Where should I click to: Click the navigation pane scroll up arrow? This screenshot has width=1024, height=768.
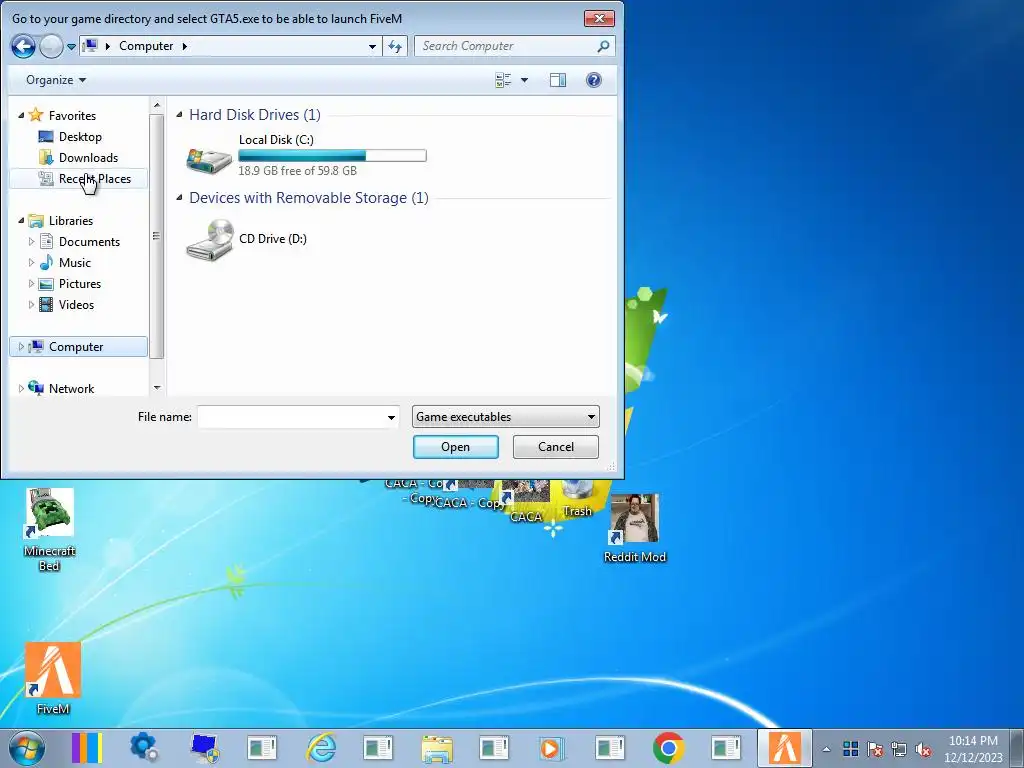point(157,105)
